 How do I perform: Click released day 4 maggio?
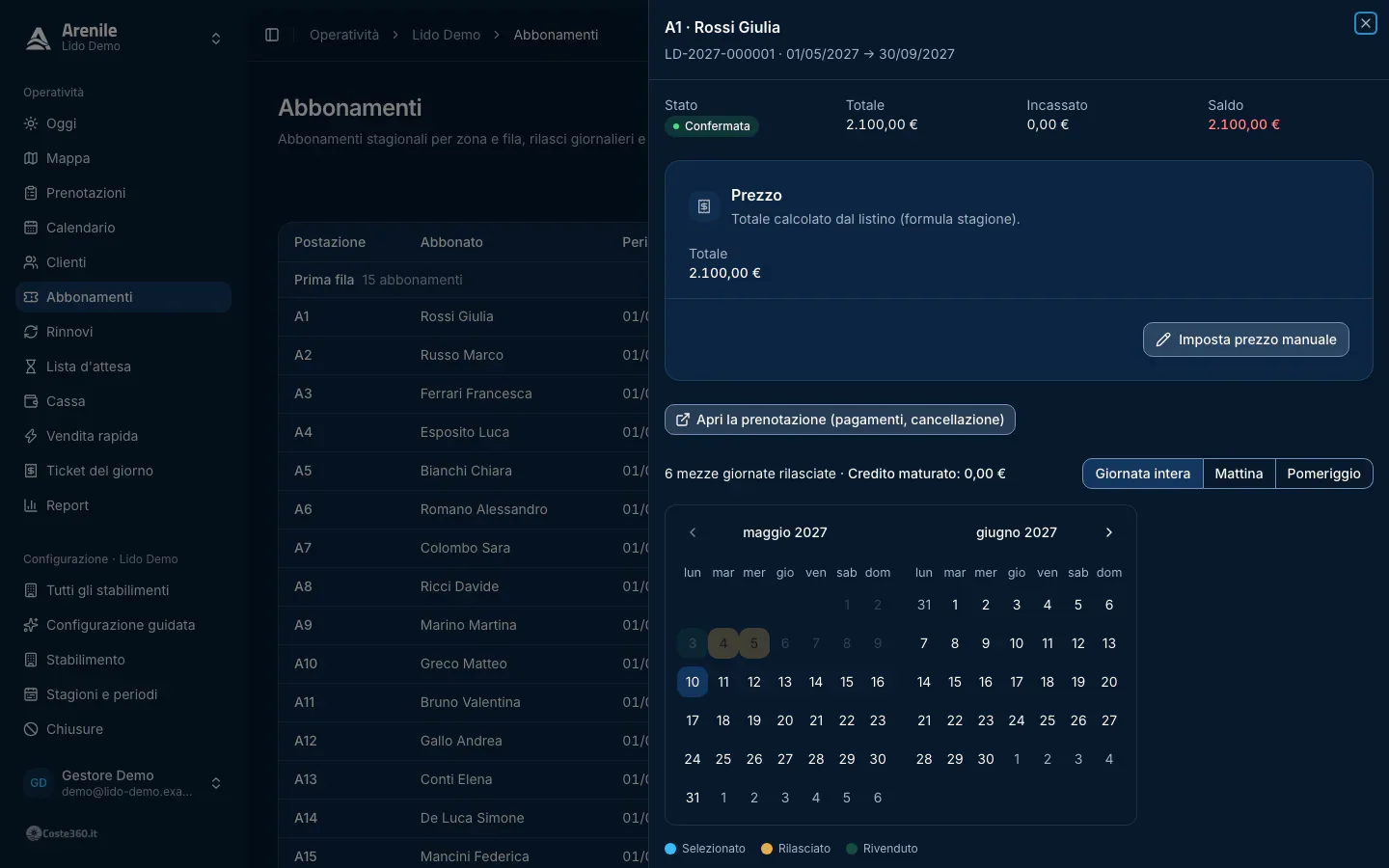[723, 643]
